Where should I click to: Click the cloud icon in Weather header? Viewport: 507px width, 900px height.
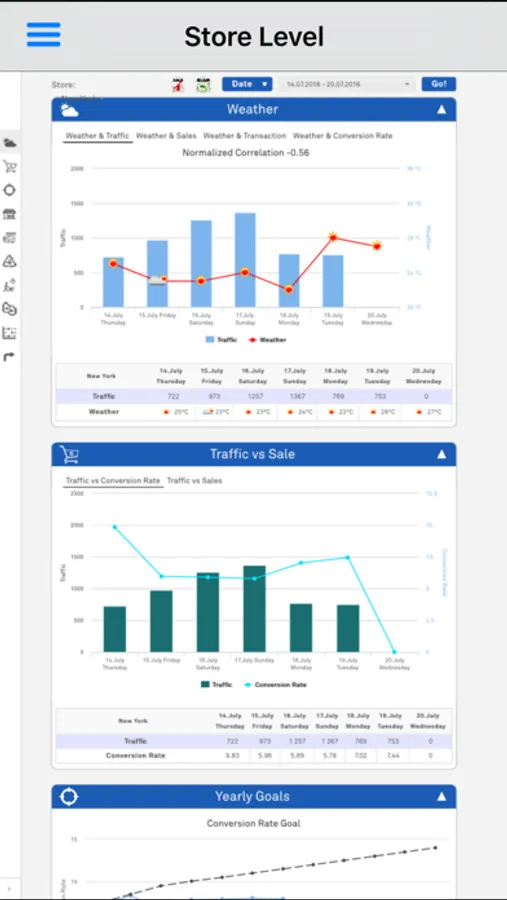point(69,110)
